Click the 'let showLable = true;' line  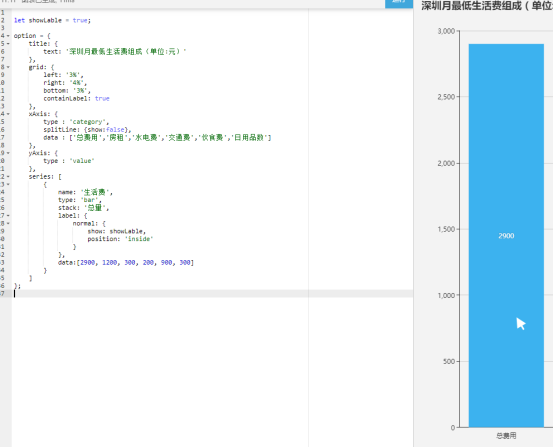point(52,20)
